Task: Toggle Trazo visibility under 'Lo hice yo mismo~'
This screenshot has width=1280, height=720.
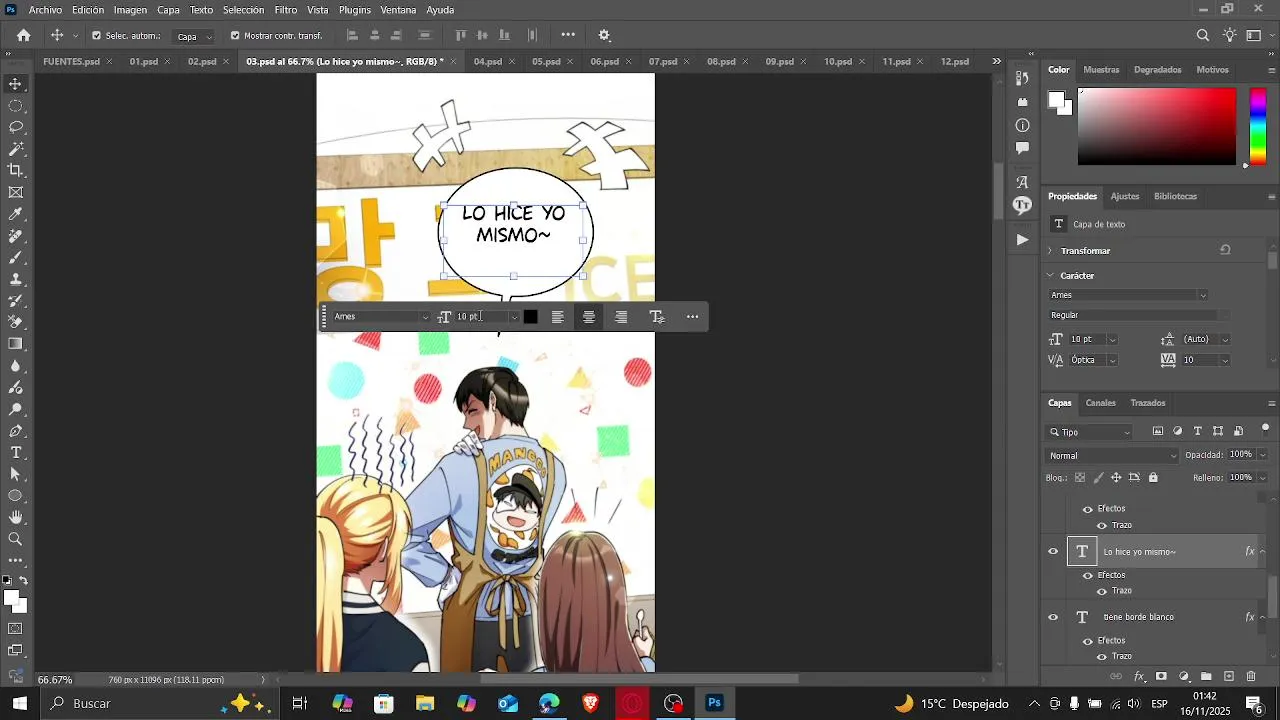Action: (x=1102, y=591)
